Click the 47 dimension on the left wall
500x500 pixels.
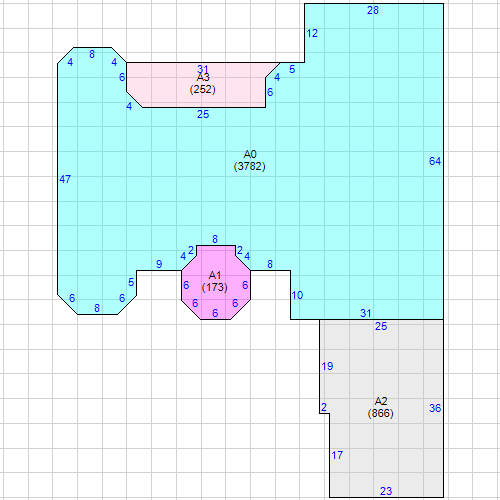(x=65, y=179)
